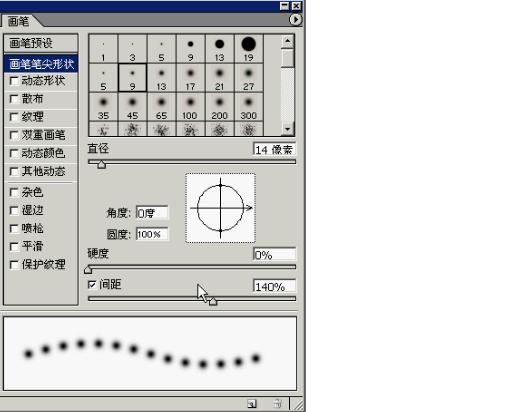Switch to the 画笔 panel tab

coord(18,21)
